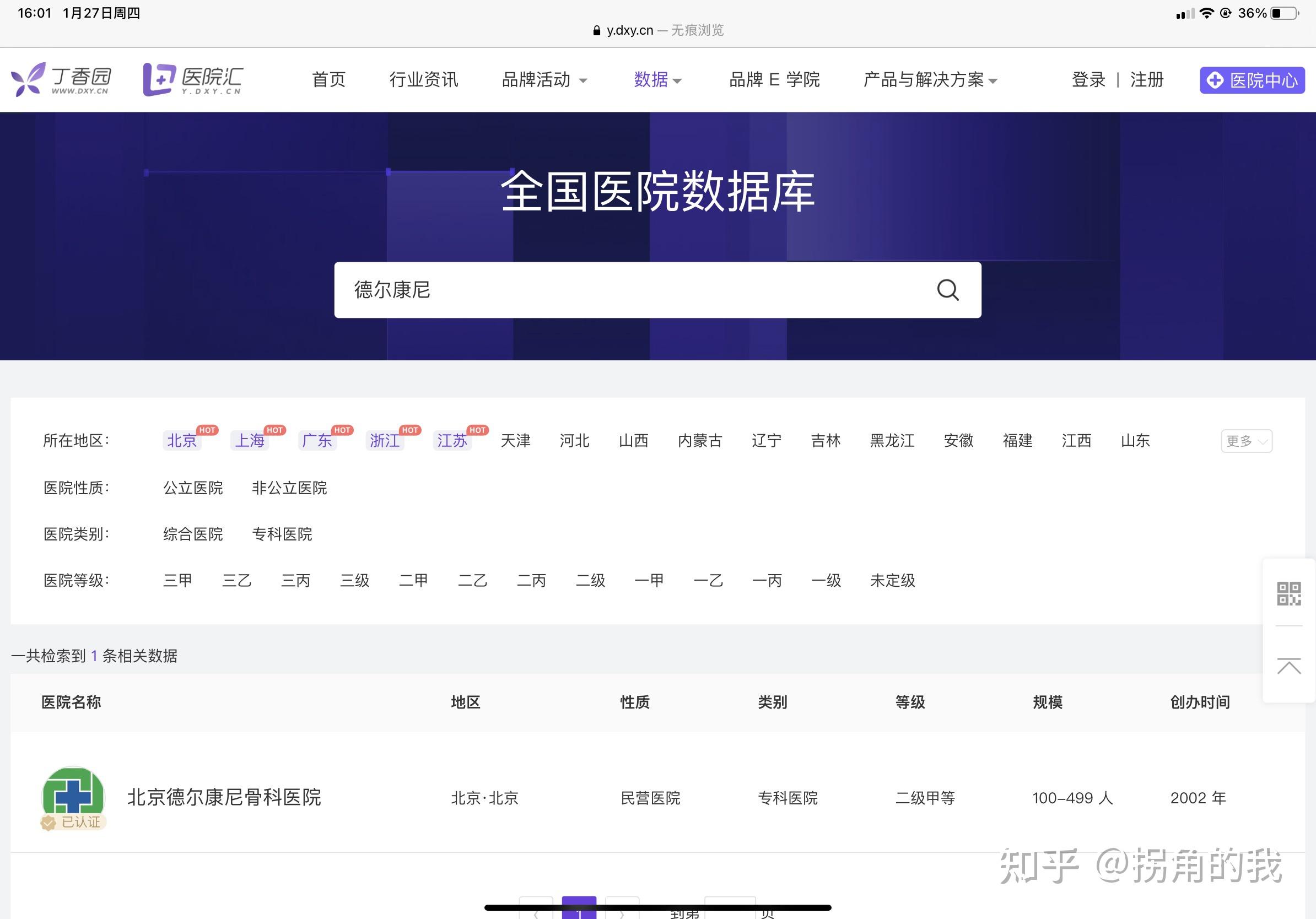1316x919 pixels.
Task: Filter by region 河北
Action: 574,440
